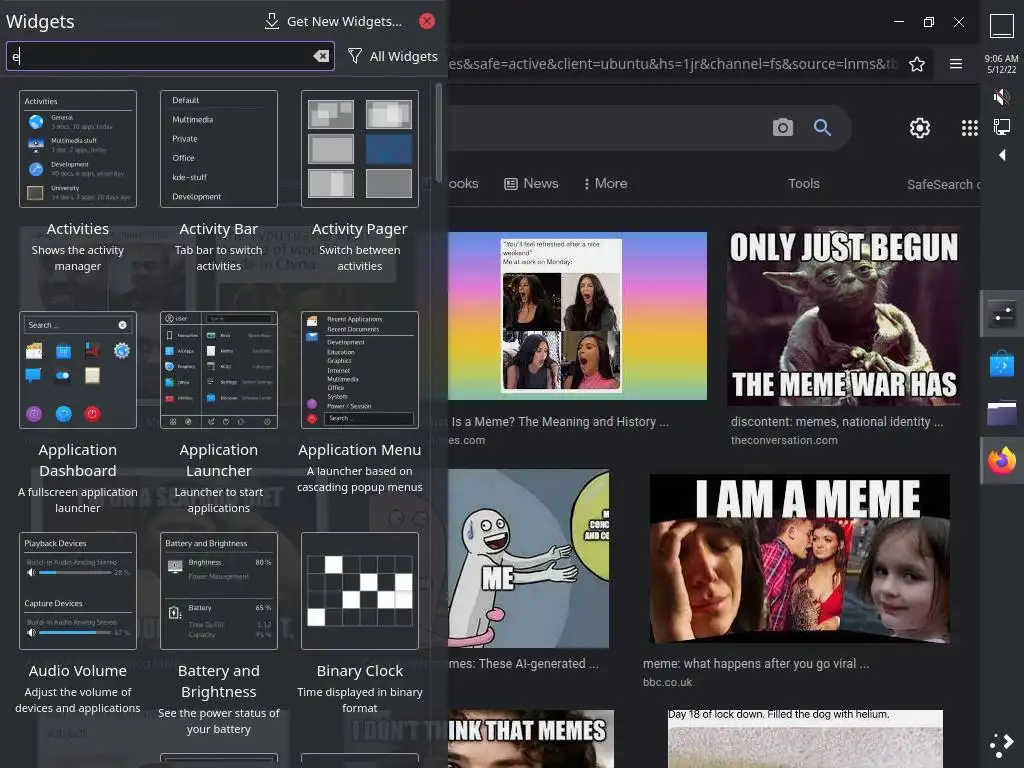Open the Google apps grid

click(970, 128)
